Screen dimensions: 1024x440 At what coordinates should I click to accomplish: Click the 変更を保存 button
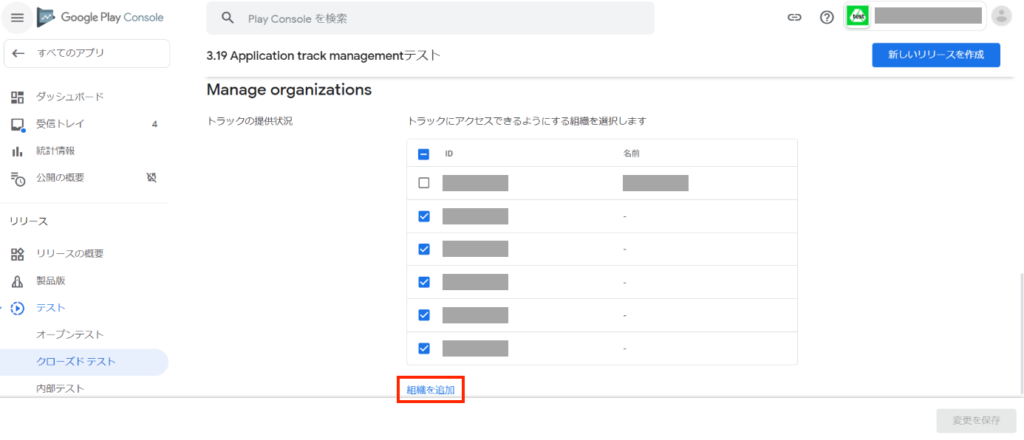(x=975, y=420)
